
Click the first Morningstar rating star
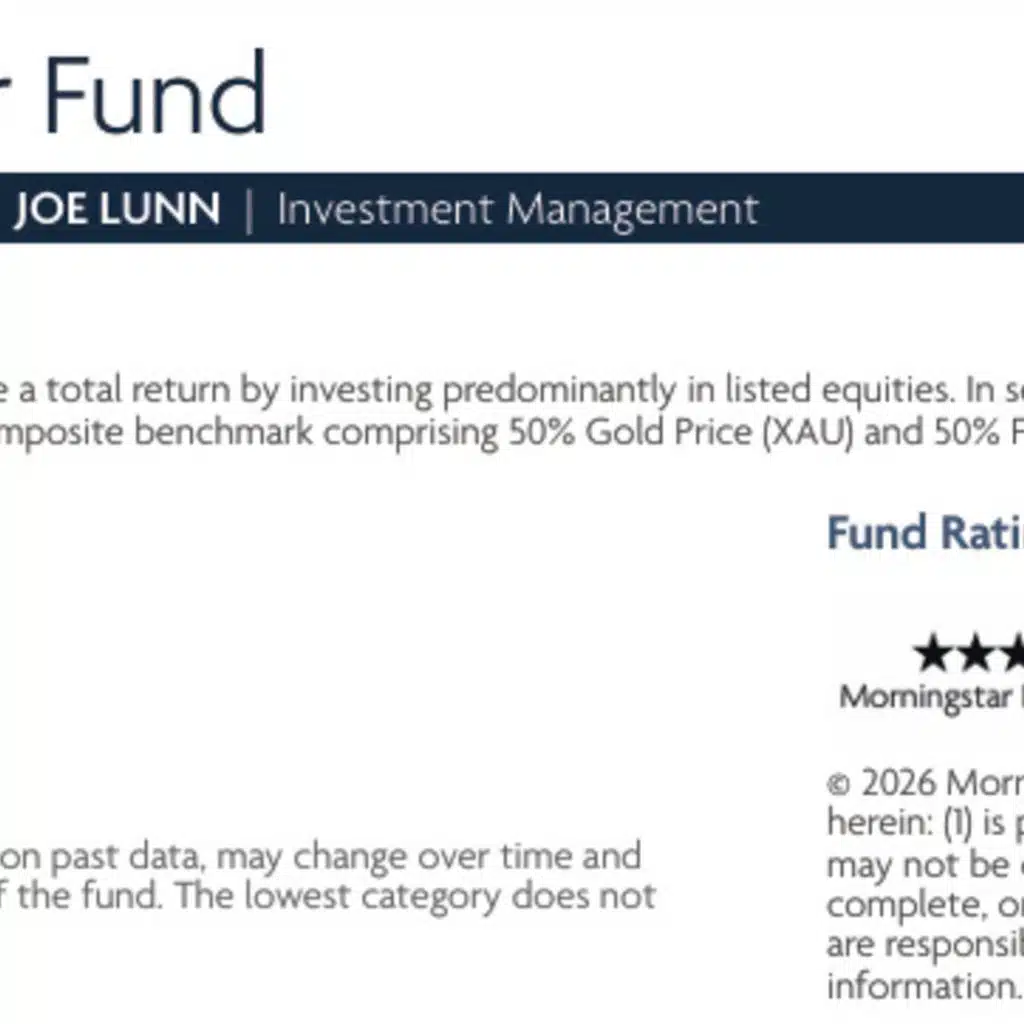932,652
